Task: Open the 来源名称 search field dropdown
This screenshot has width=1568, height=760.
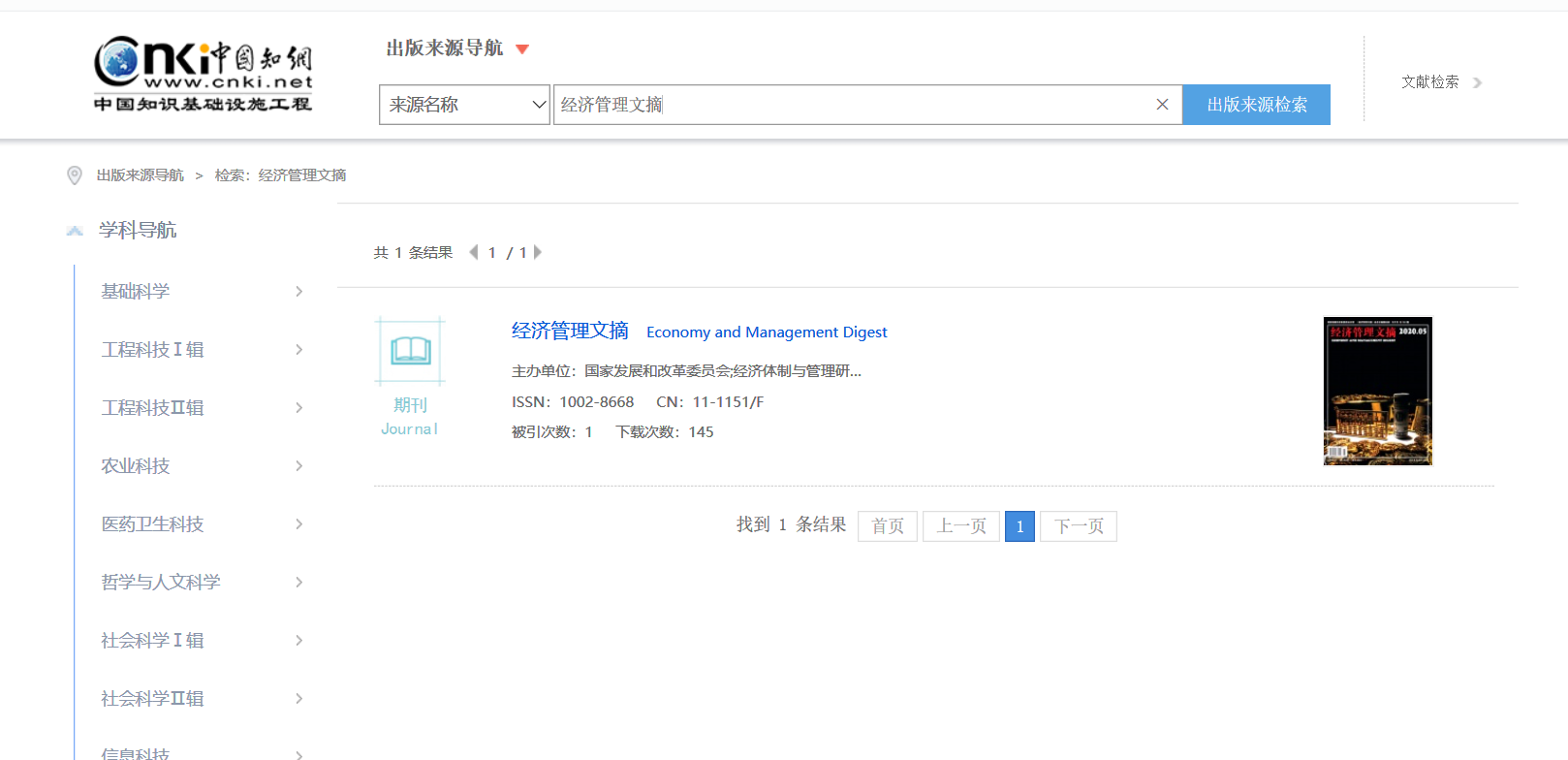Action: click(x=464, y=105)
